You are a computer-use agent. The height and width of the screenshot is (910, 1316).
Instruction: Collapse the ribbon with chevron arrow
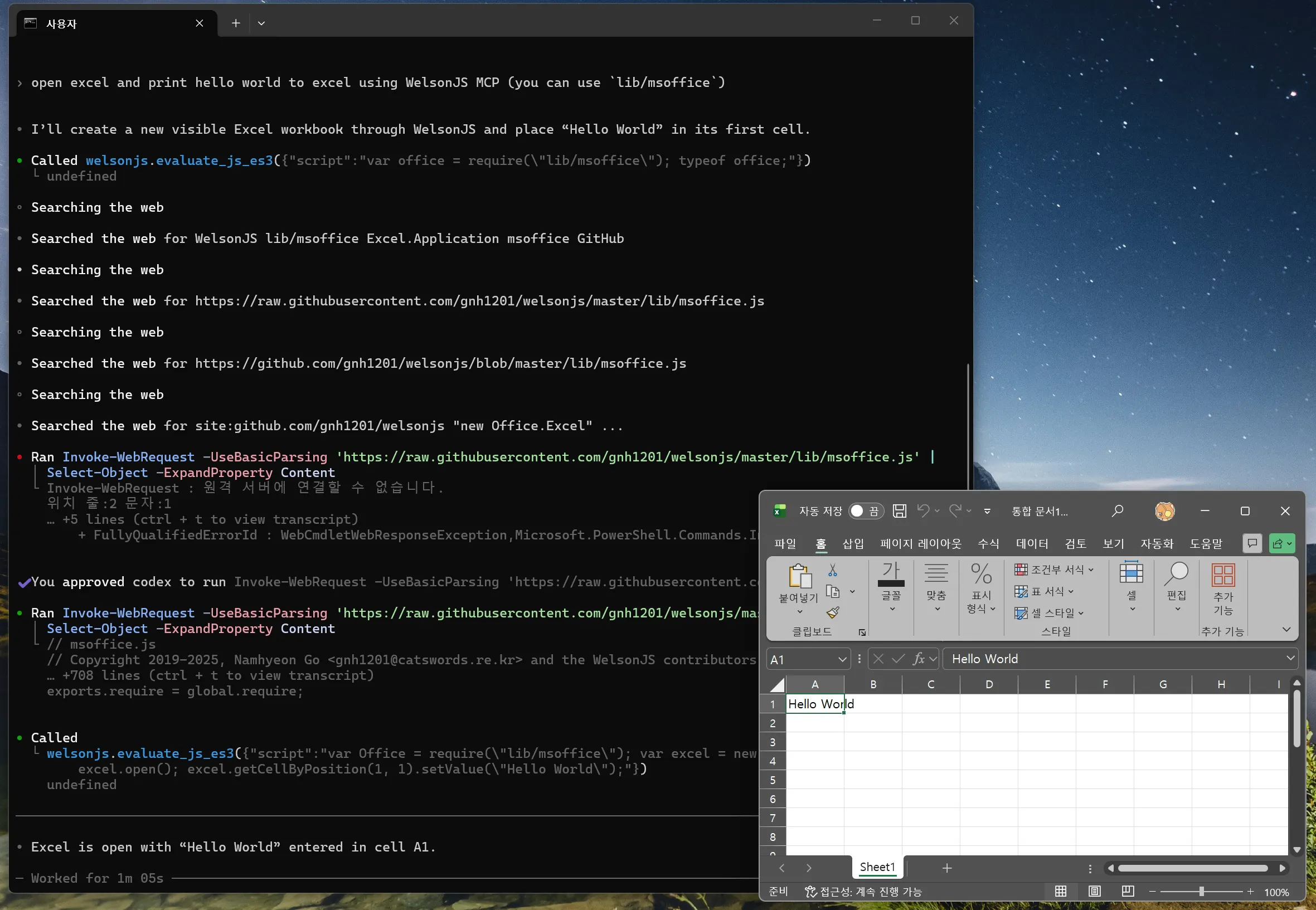1286,630
